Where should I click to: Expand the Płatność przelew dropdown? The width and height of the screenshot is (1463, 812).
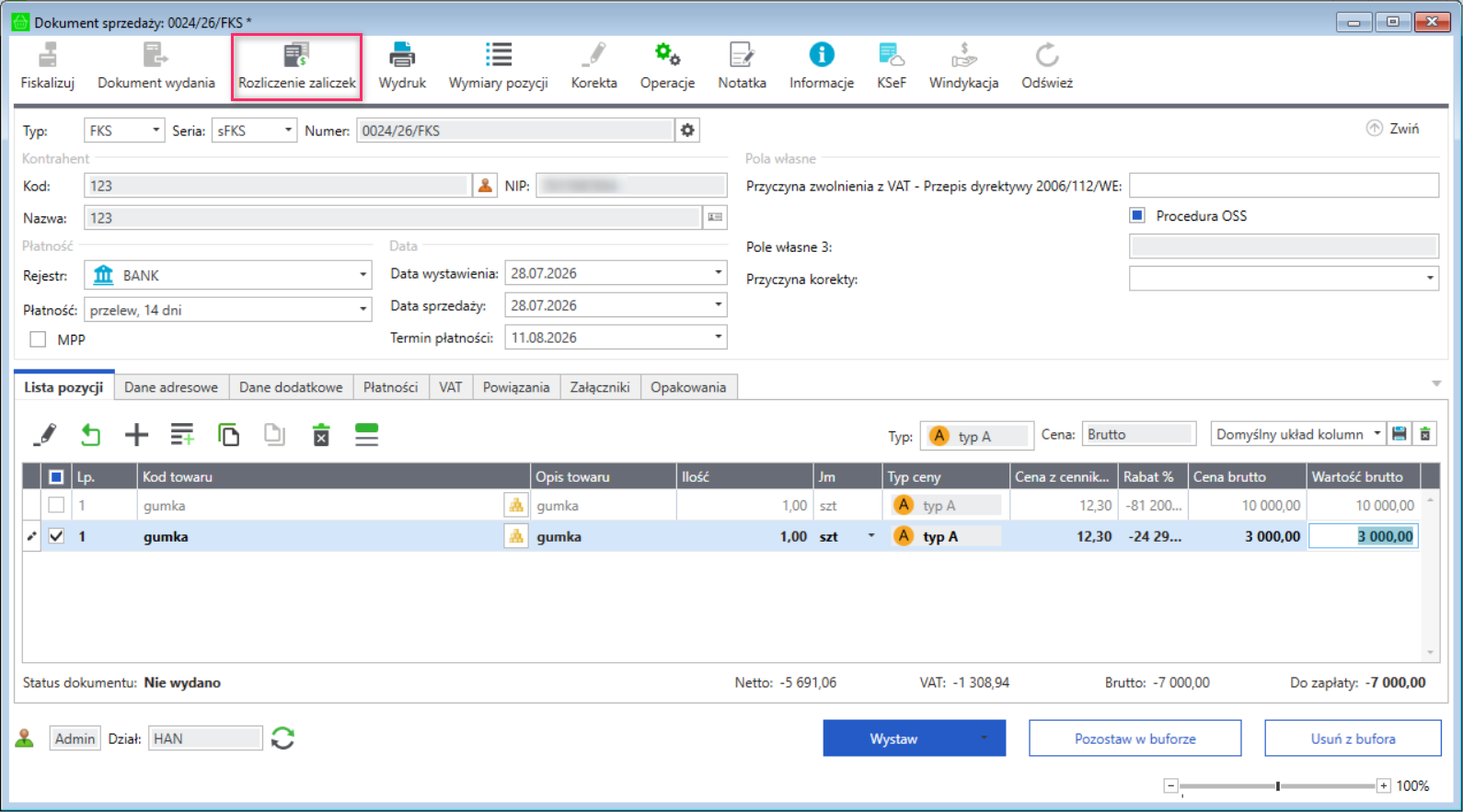click(x=363, y=310)
